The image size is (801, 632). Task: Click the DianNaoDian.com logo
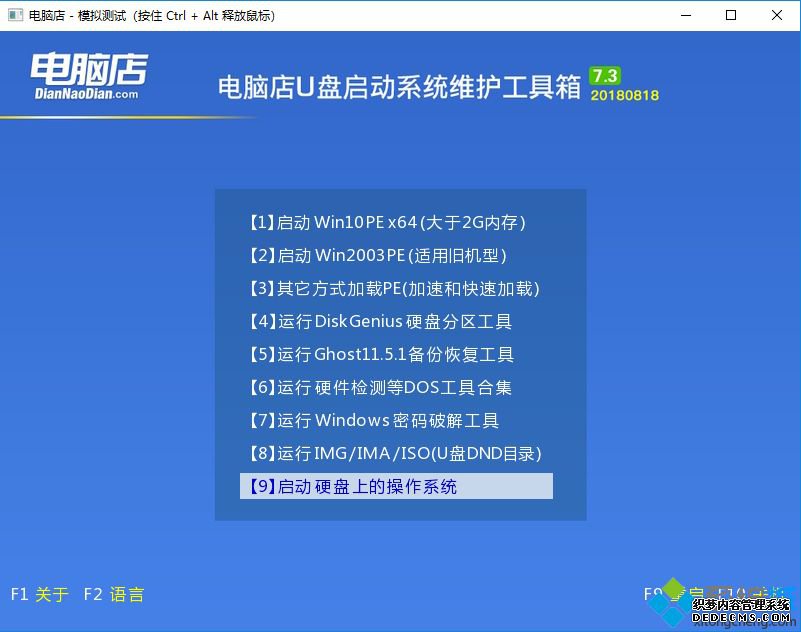[x=89, y=76]
